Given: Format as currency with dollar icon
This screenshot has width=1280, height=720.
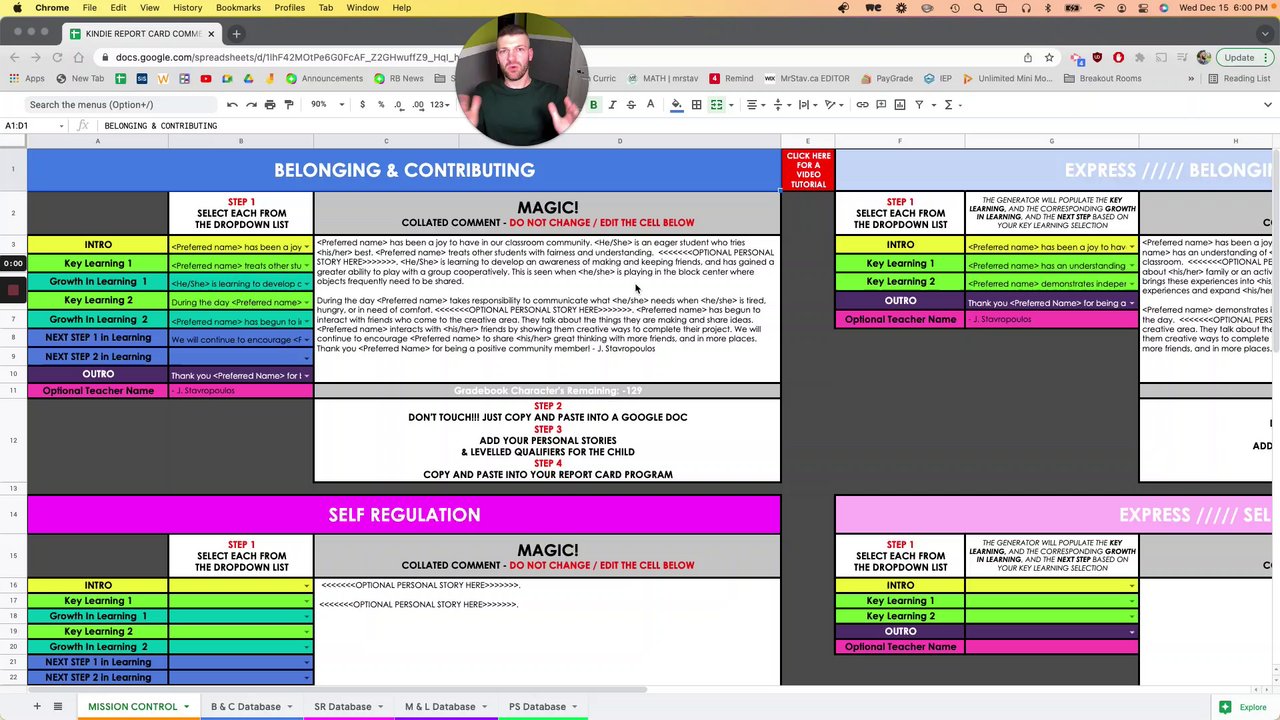Looking at the screenshot, I should (x=362, y=104).
